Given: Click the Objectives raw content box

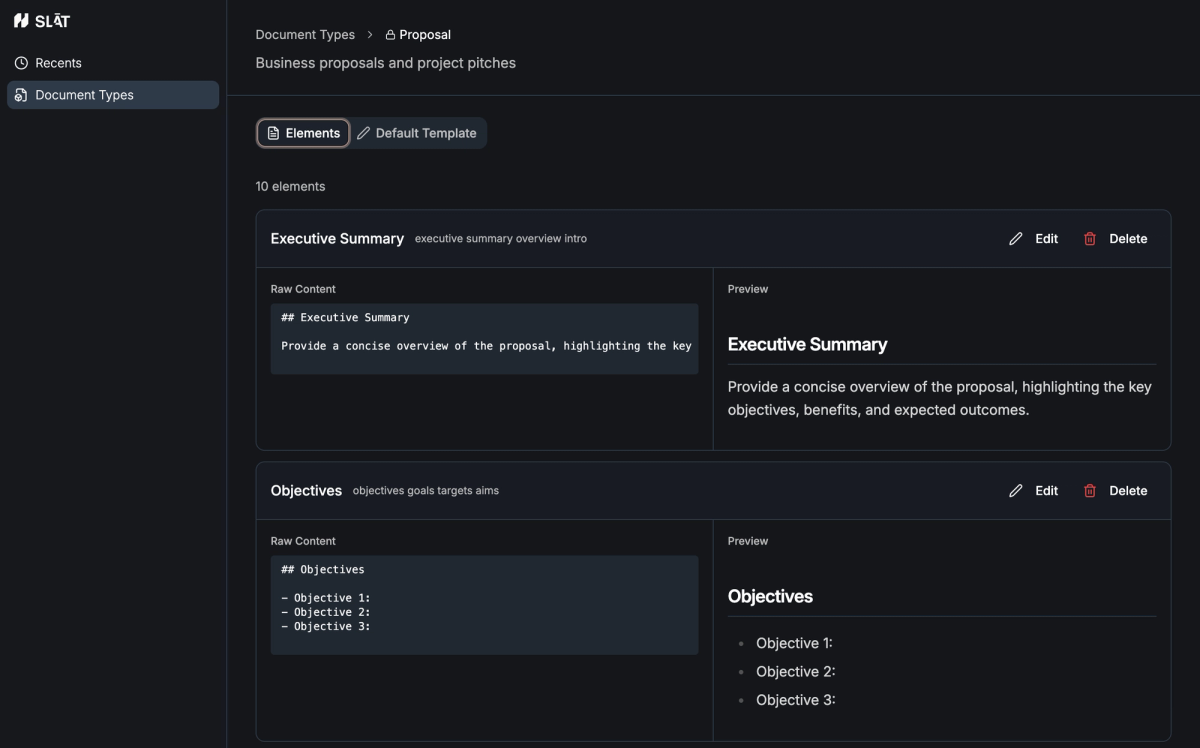Looking at the screenshot, I should [484, 605].
